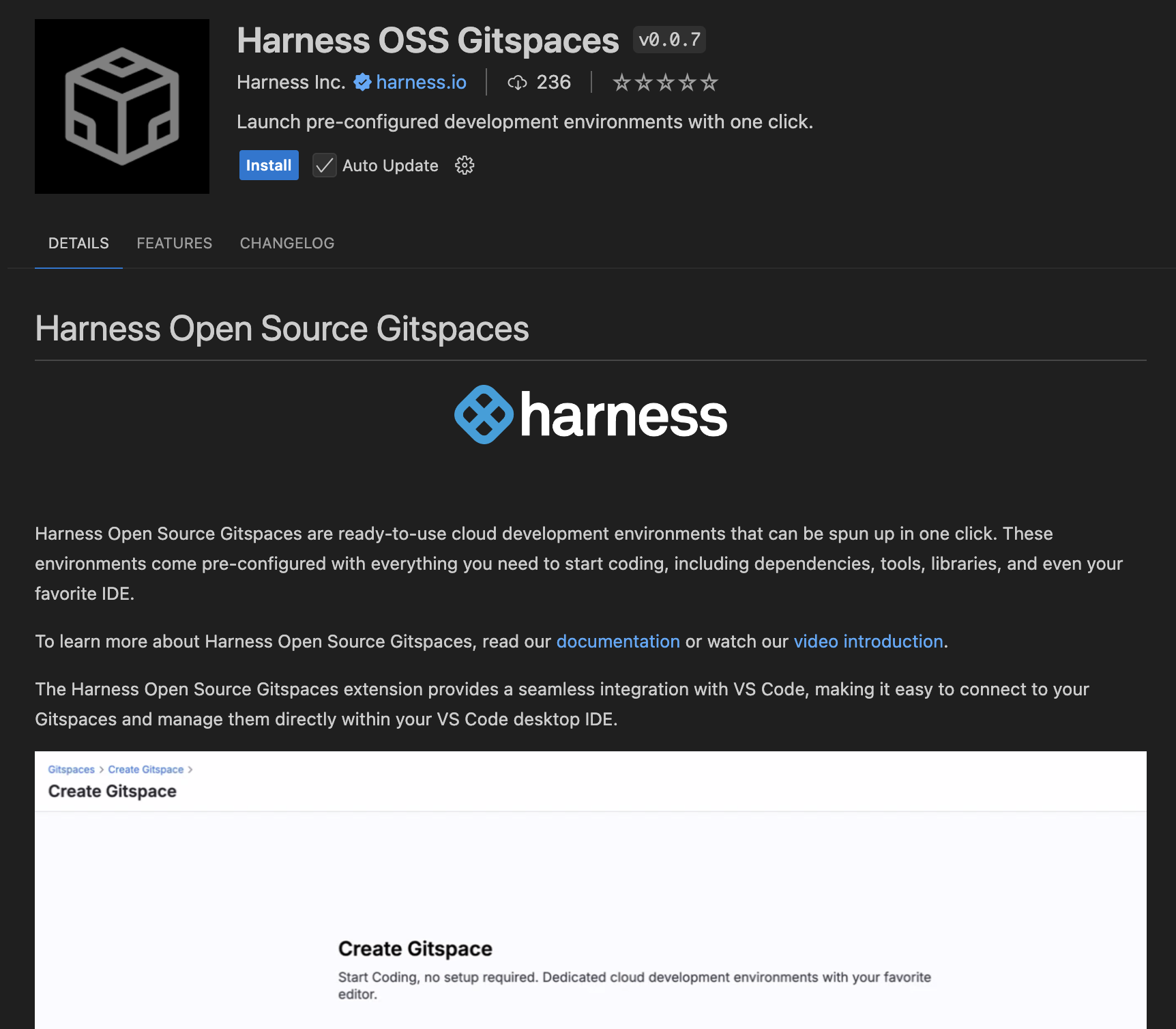Click the v0.0.7 version badge
This screenshot has width=1176, height=1029.
point(669,40)
